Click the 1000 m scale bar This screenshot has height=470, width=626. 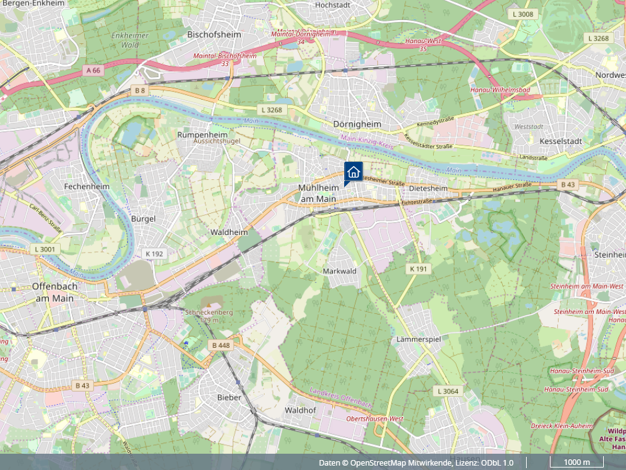(576, 462)
